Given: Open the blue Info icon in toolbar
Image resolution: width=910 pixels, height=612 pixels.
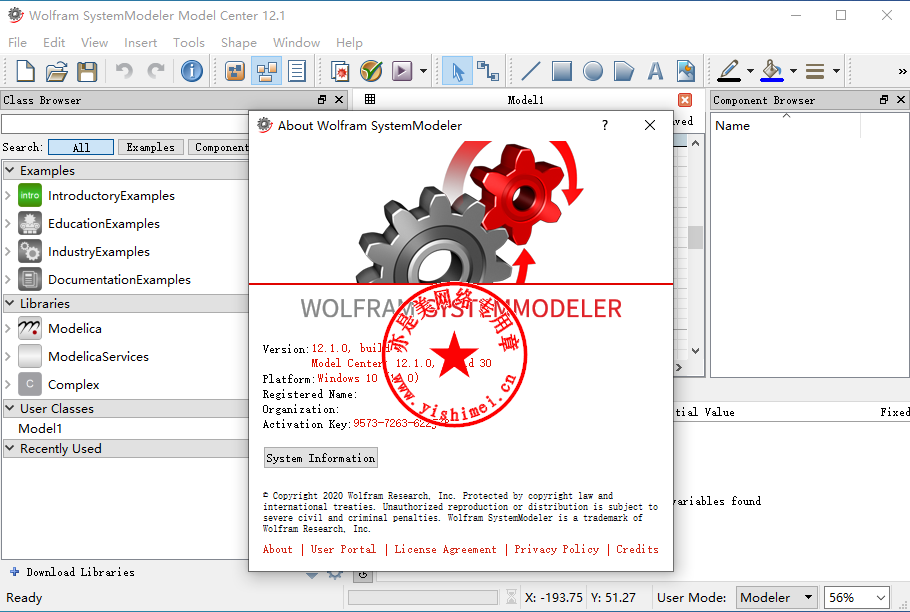Looking at the screenshot, I should coord(192,71).
